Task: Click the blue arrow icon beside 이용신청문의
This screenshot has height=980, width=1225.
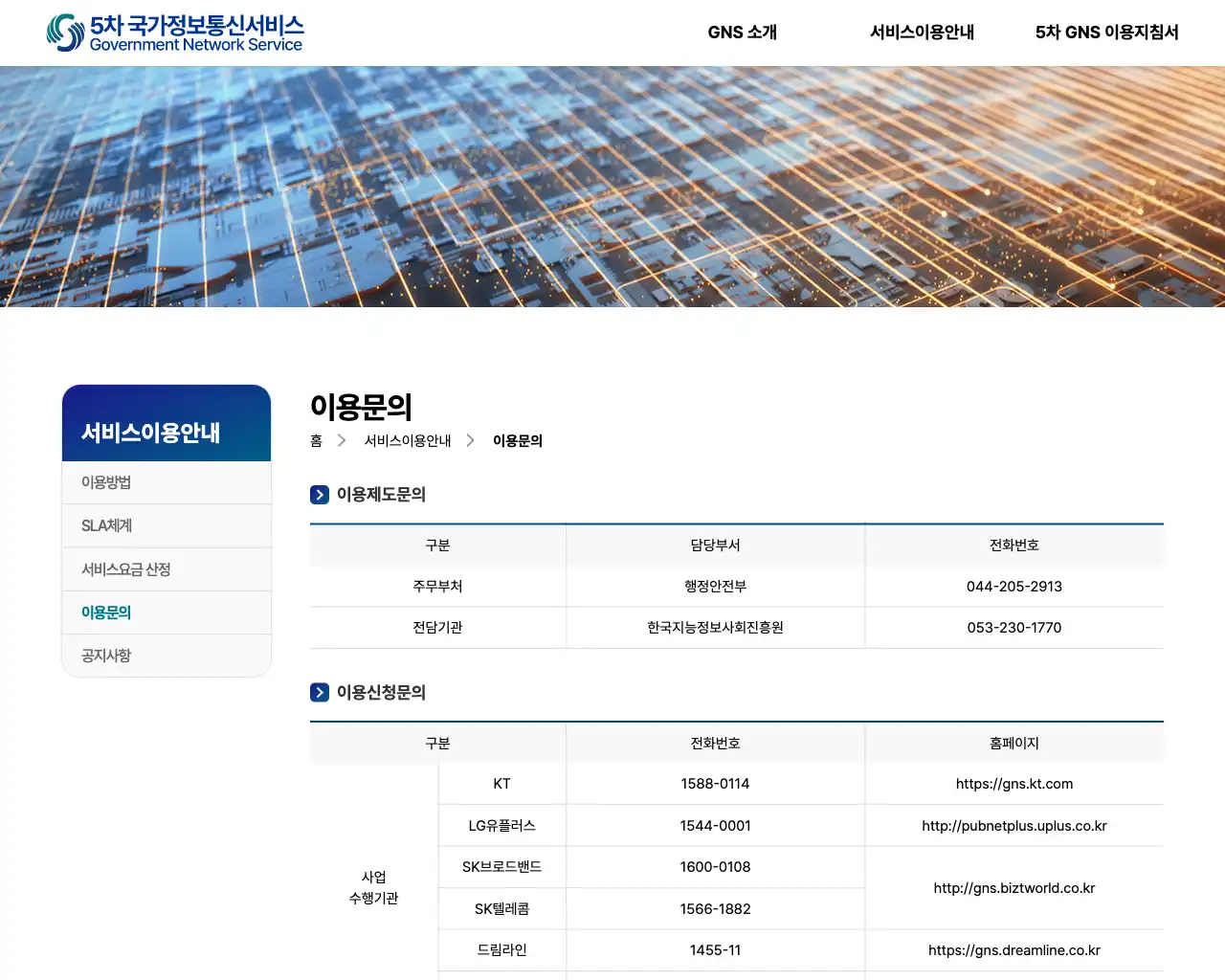Action: click(x=319, y=692)
